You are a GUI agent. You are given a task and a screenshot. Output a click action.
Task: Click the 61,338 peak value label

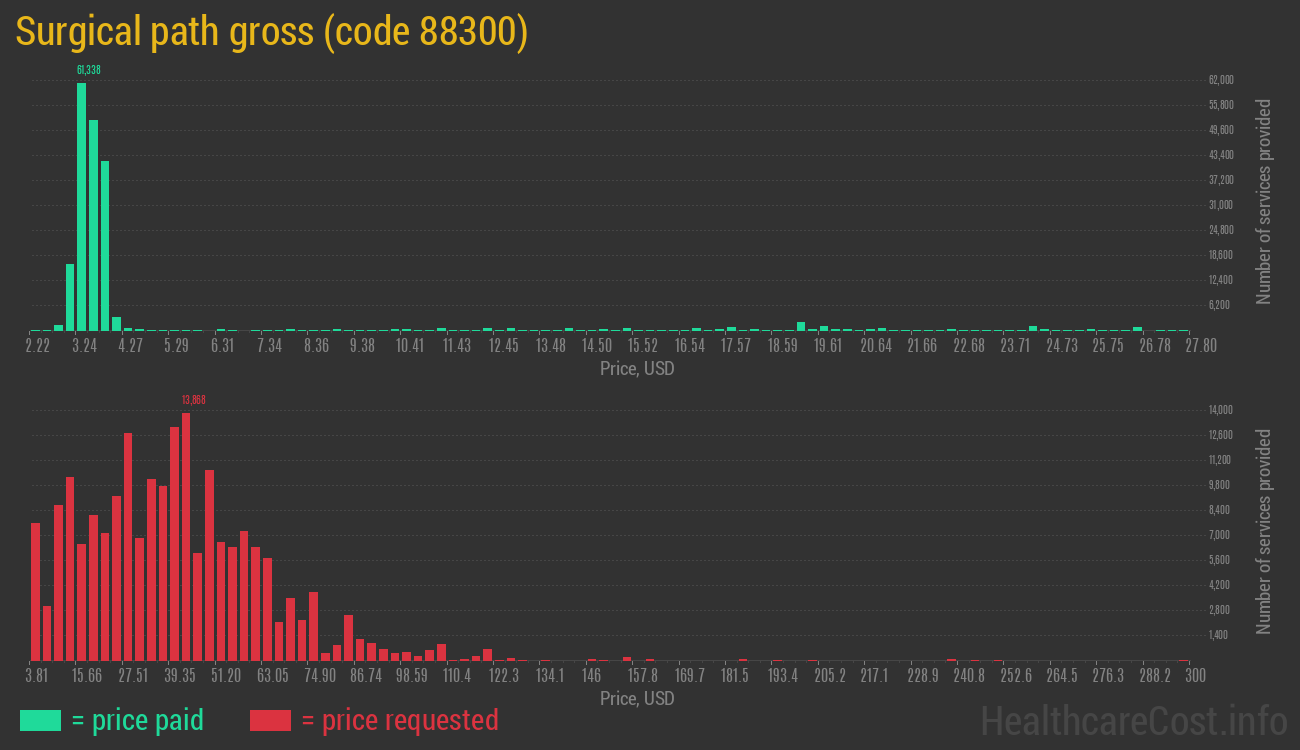pos(88,70)
